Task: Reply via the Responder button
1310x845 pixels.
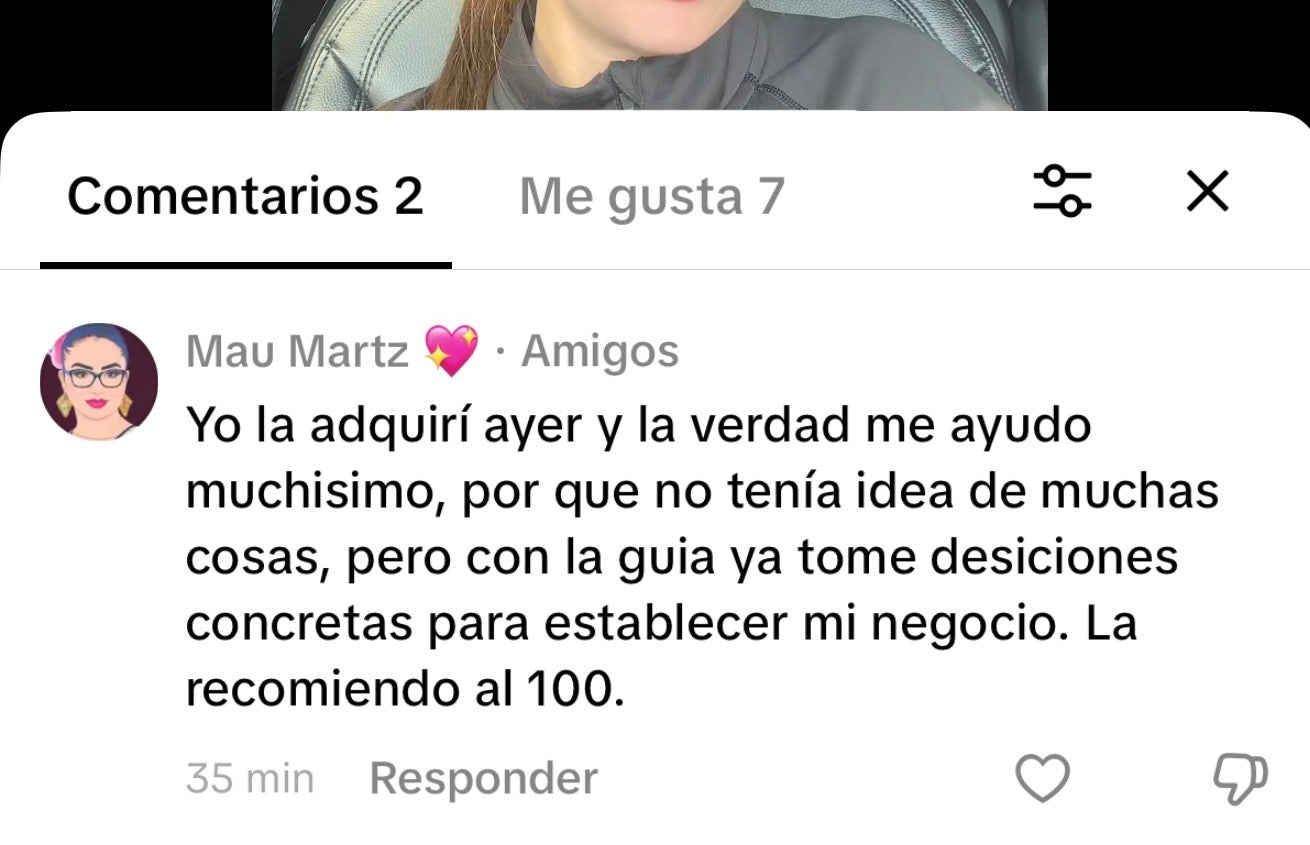Action: point(483,778)
